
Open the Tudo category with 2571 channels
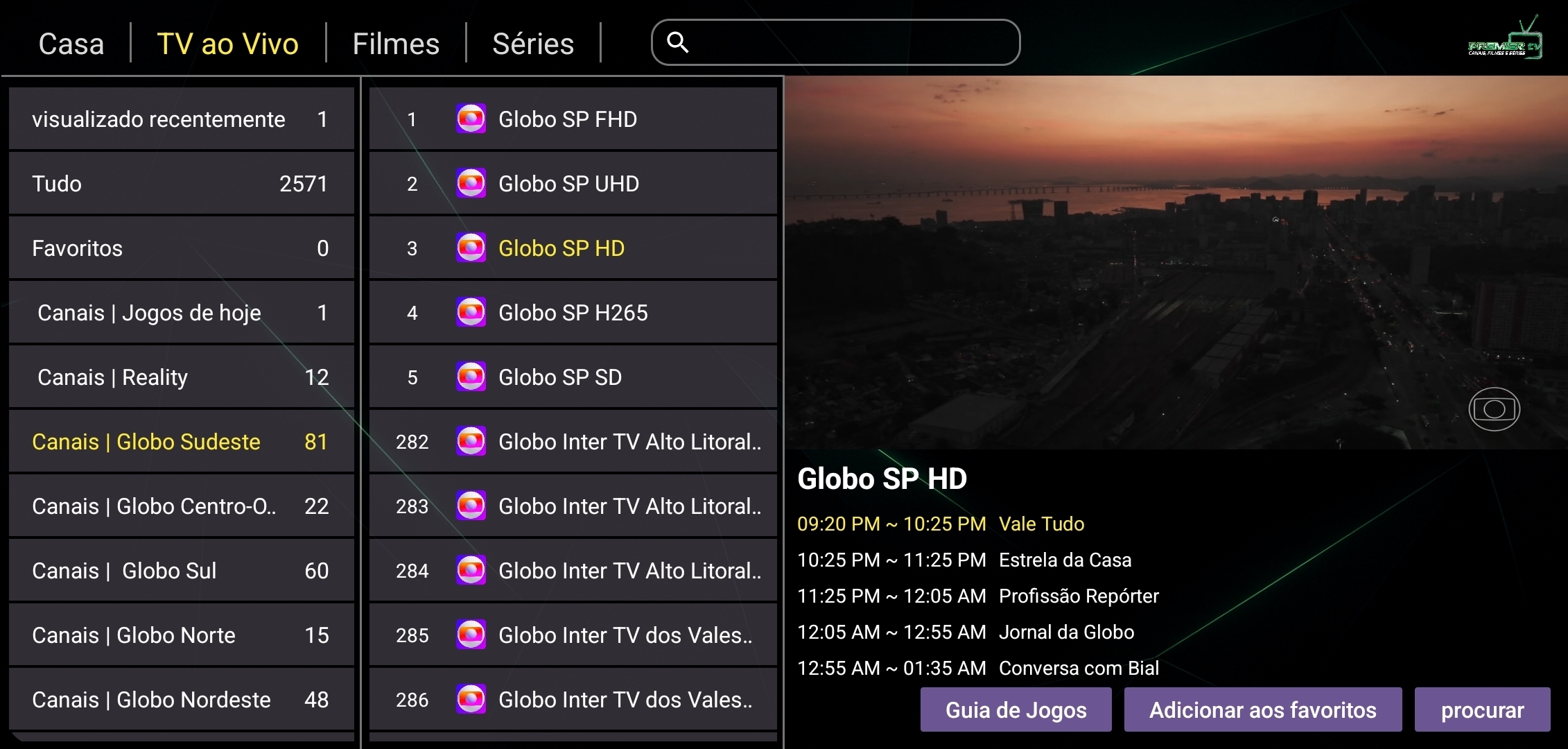click(x=180, y=184)
